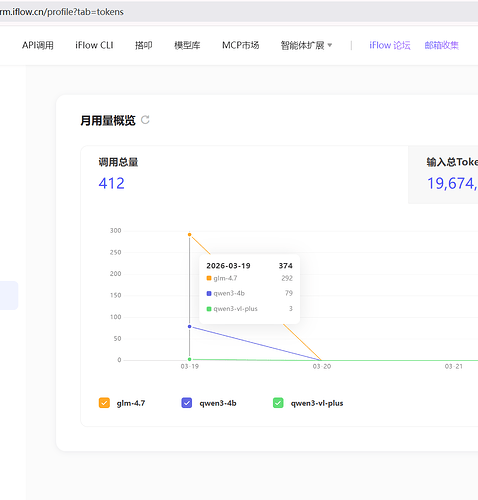
Task: Go to the iFlow CLI nav item
Action: coord(94,45)
